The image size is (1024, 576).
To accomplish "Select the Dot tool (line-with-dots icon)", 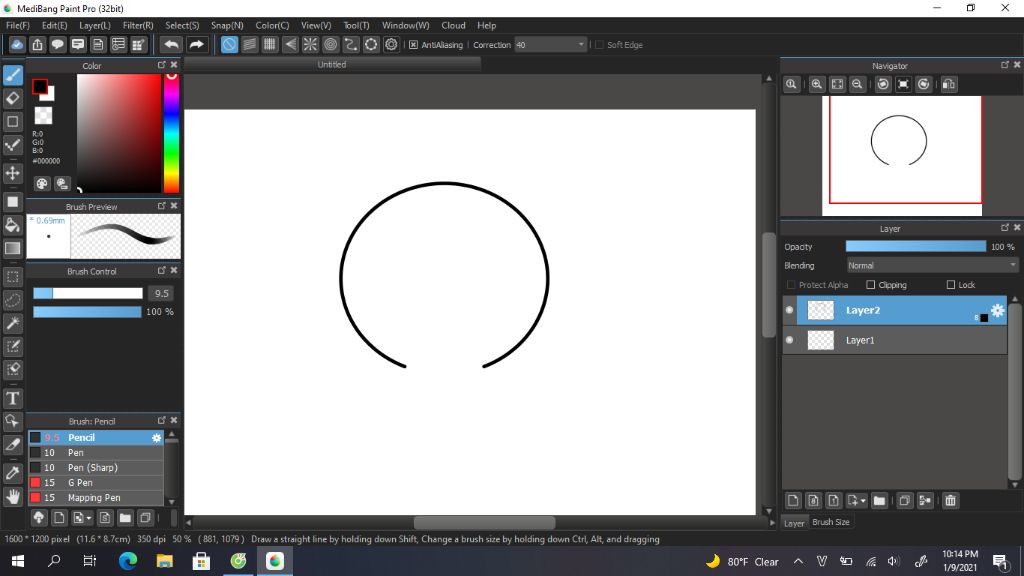I will (13, 145).
